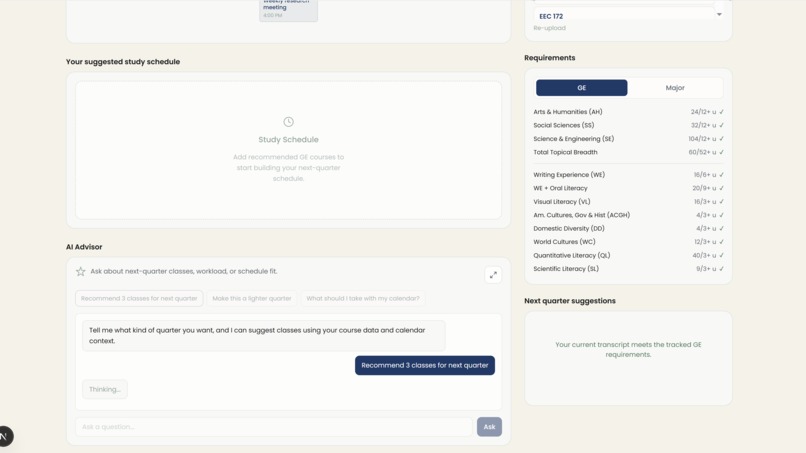Screen dimensions: 806x453
Task: Click the sent 'Recommend 3 classes' chat message
Action: coord(425,366)
